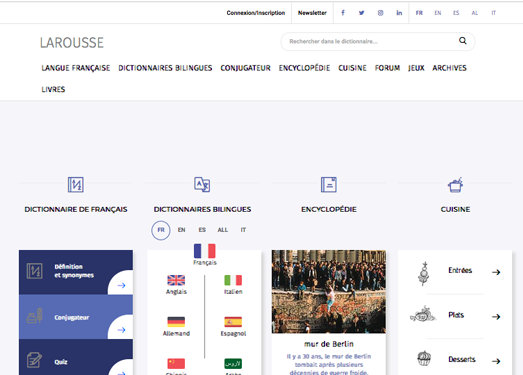Open the Encyclopédie nav menu item

pyautogui.click(x=304, y=68)
